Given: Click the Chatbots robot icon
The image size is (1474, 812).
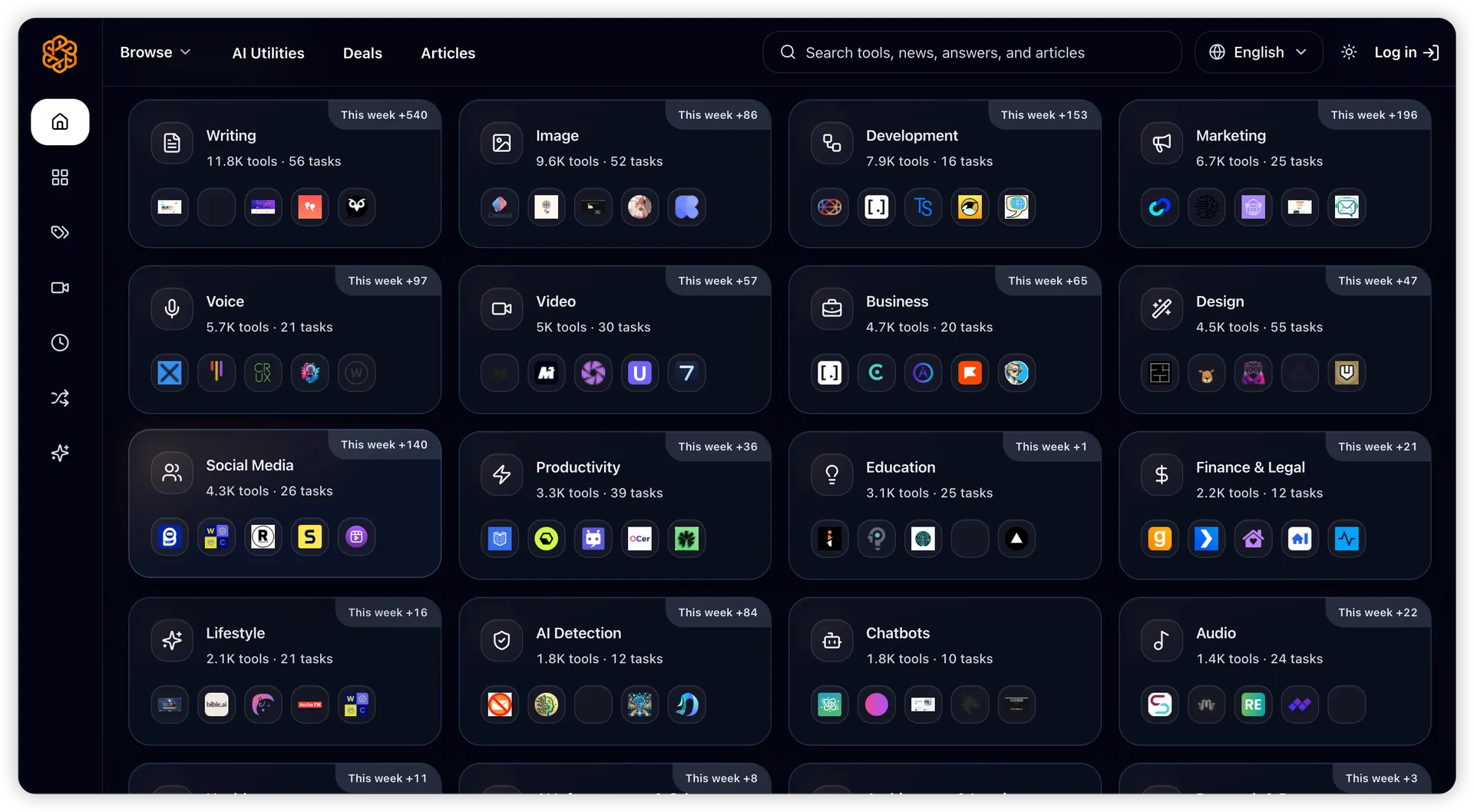Looking at the screenshot, I should (832, 640).
